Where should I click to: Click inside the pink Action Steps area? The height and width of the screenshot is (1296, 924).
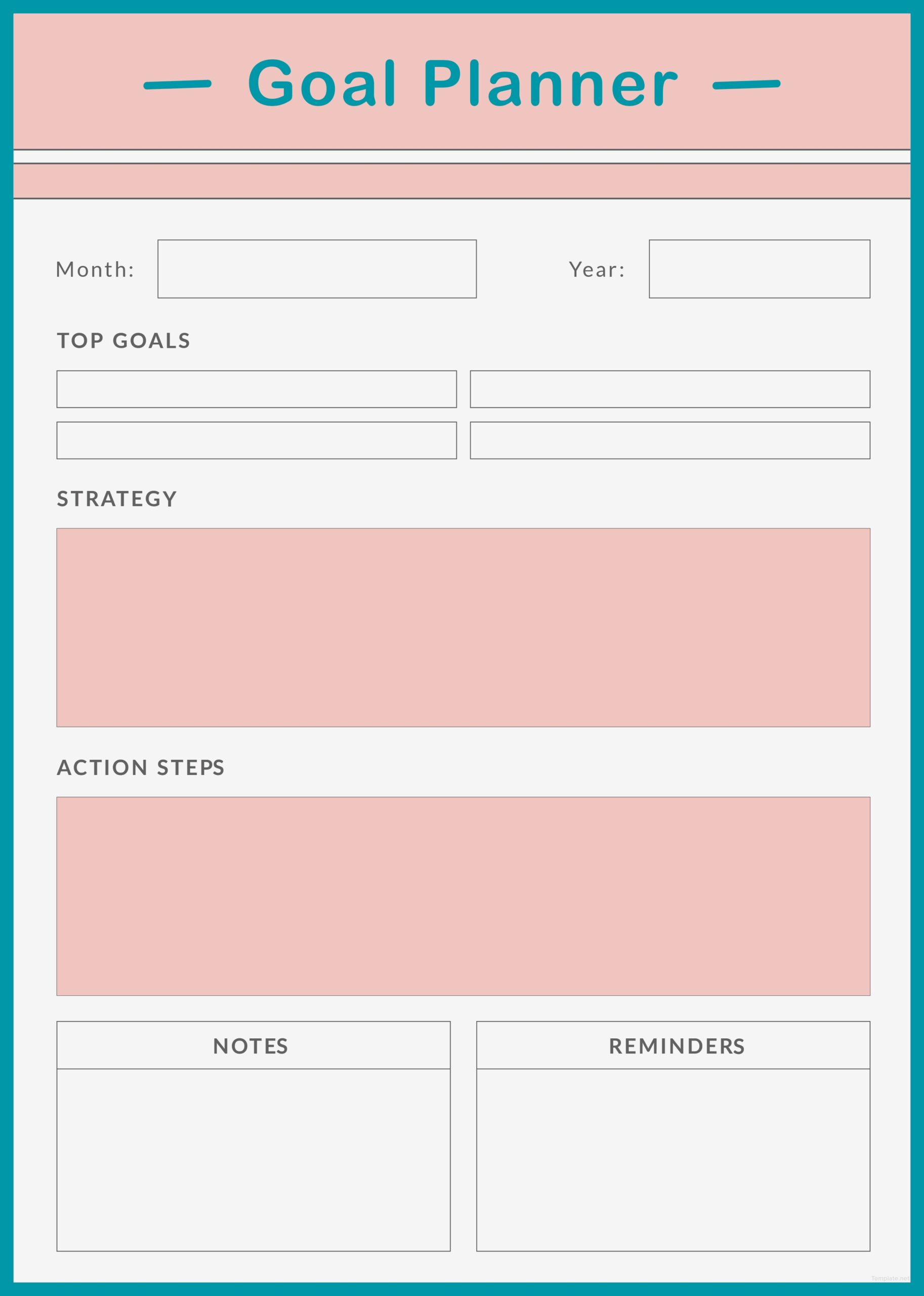pos(463,896)
